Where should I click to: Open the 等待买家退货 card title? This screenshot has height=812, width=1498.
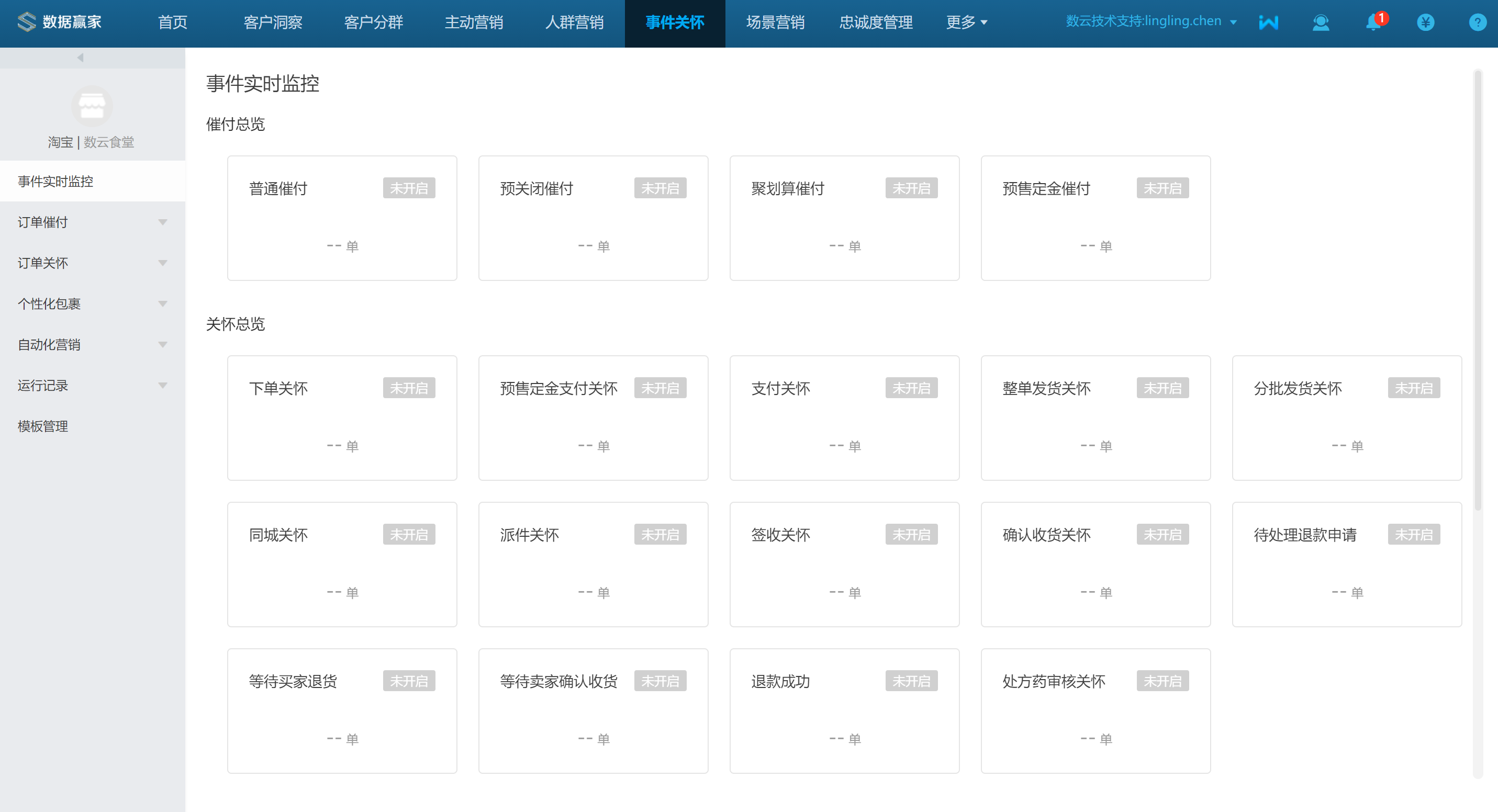[x=293, y=682]
